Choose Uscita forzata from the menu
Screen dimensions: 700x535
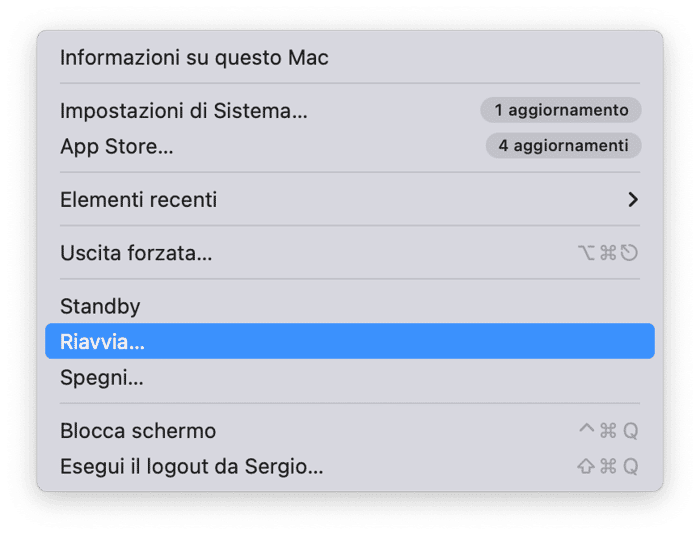click(x=136, y=253)
